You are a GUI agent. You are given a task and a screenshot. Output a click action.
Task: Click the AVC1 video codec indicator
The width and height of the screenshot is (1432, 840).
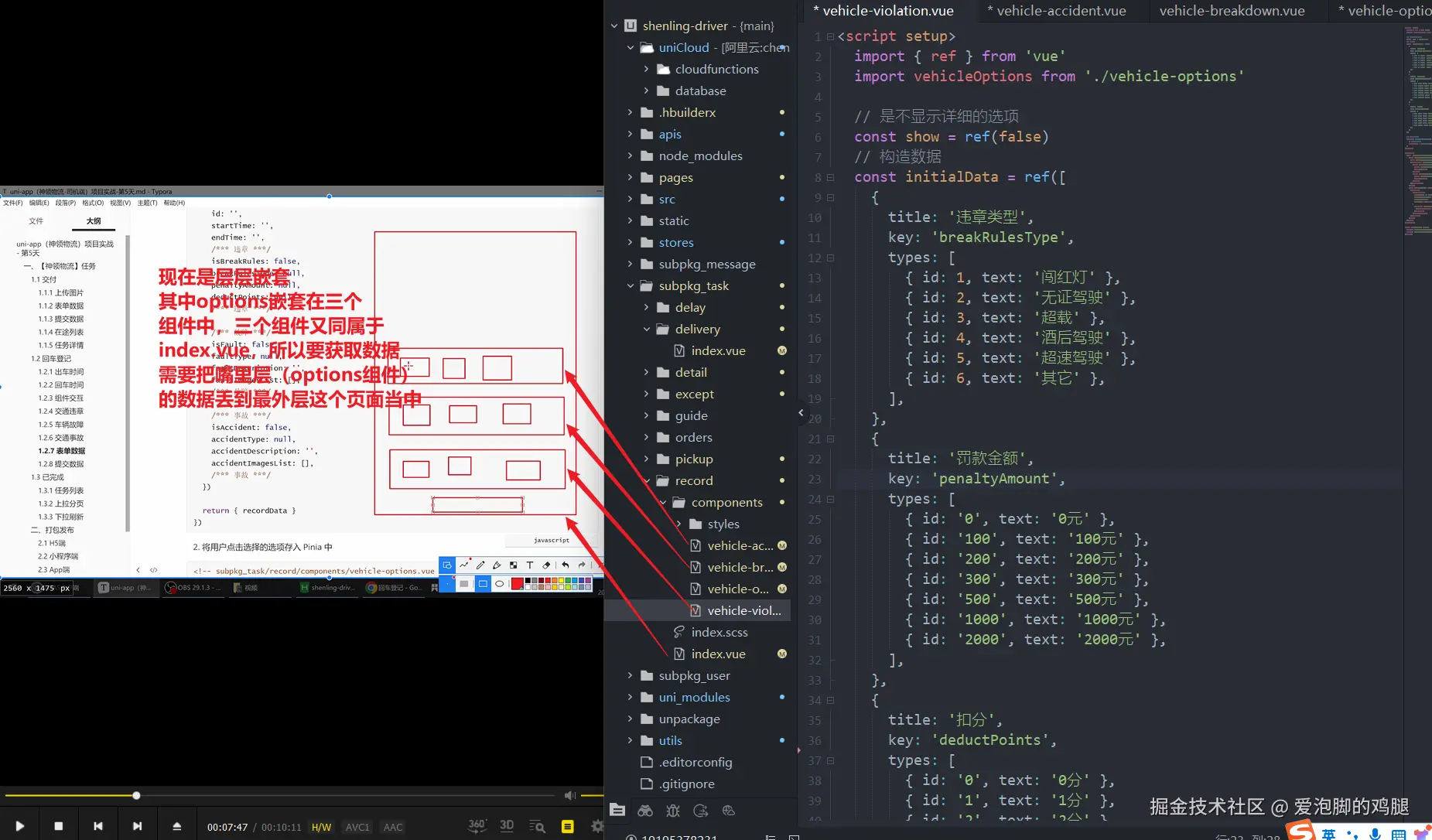(357, 827)
